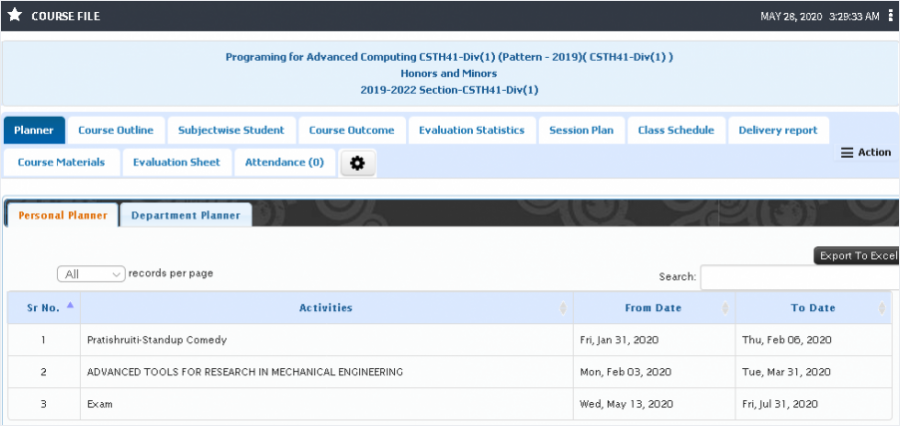Click the serial number 1 cell

(44, 340)
